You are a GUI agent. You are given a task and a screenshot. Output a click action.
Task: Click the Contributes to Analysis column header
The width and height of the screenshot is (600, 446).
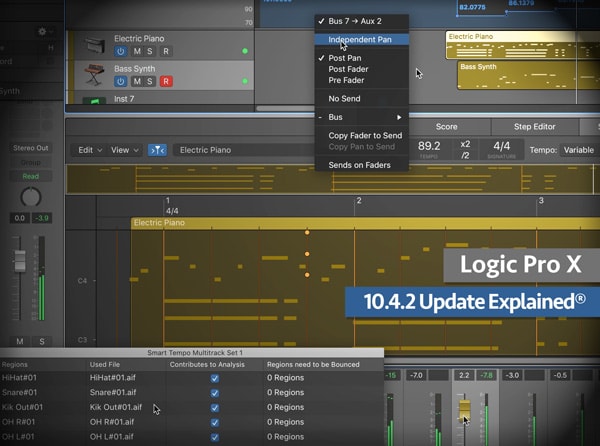pyautogui.click(x=207, y=365)
